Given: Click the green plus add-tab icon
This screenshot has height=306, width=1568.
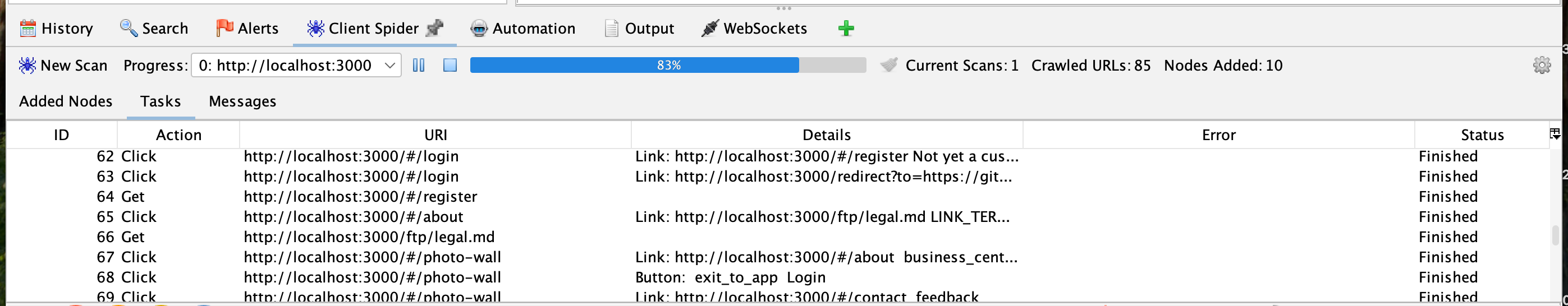Looking at the screenshot, I should point(846,29).
